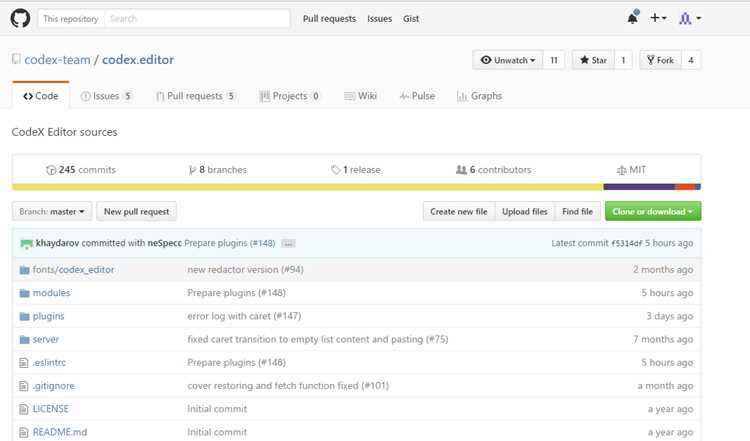Focus the repository search field
Viewport: 750px width, 441px height.
(x=197, y=19)
